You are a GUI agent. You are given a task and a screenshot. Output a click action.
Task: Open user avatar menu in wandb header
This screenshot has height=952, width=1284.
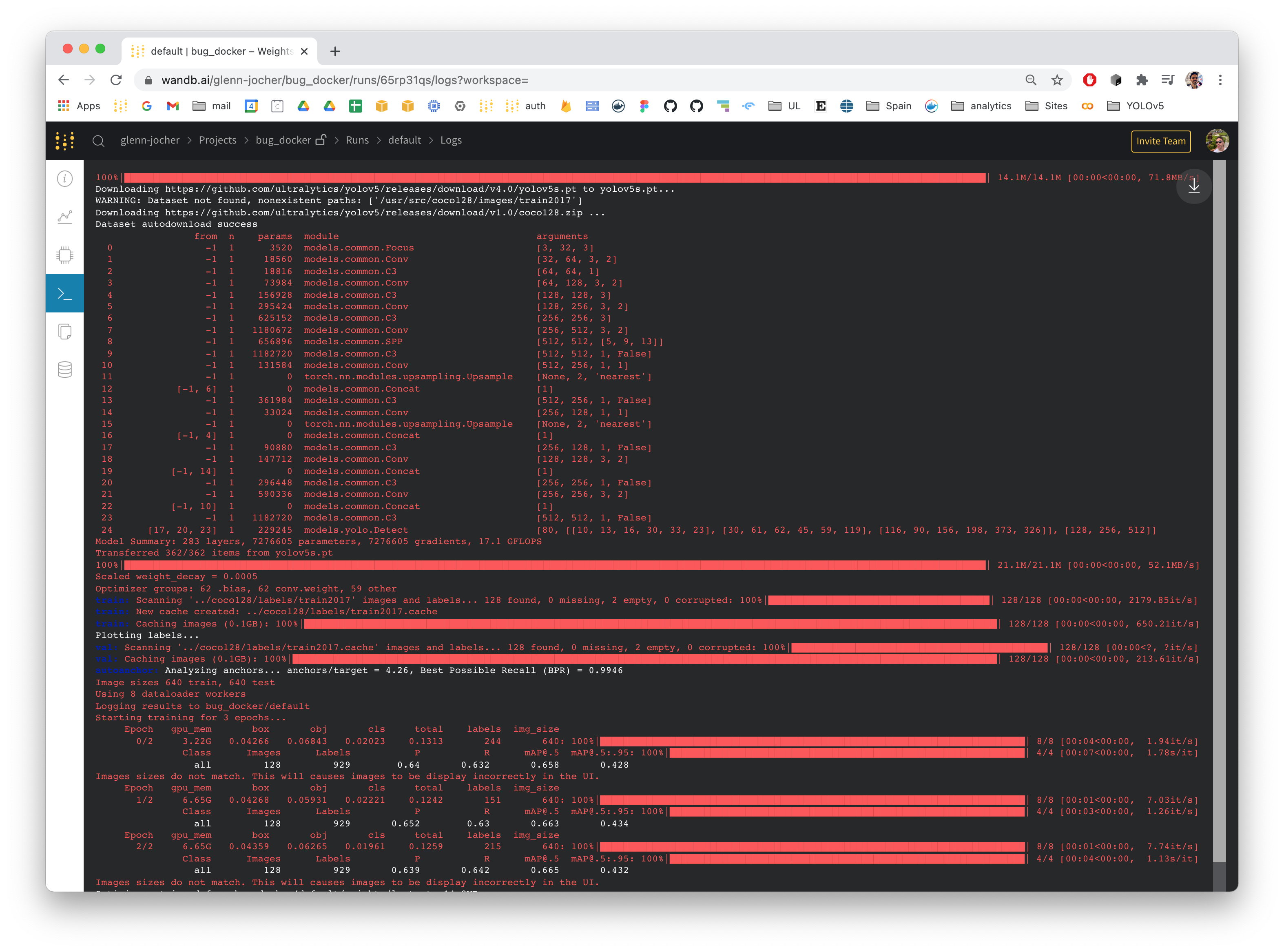point(1217,141)
